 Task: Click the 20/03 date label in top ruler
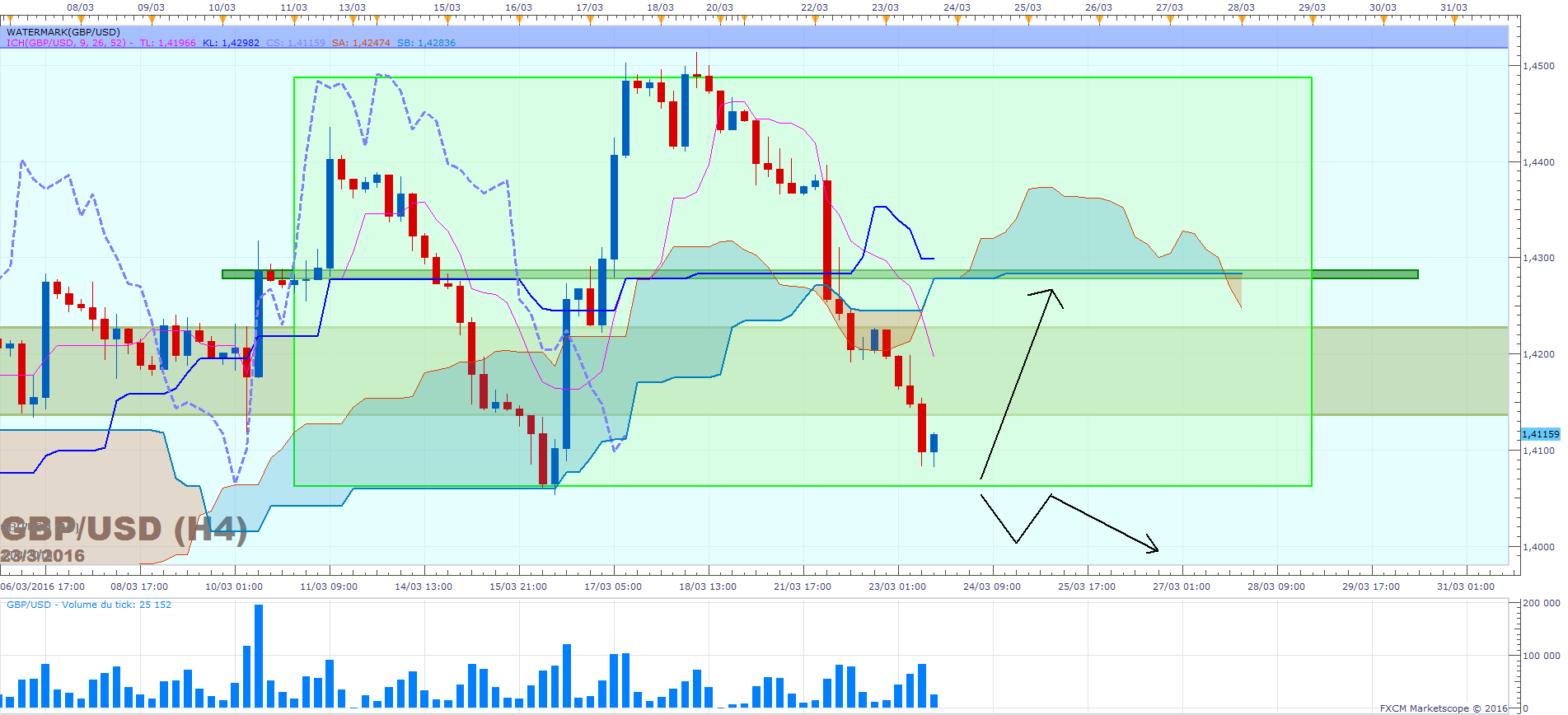(x=719, y=7)
